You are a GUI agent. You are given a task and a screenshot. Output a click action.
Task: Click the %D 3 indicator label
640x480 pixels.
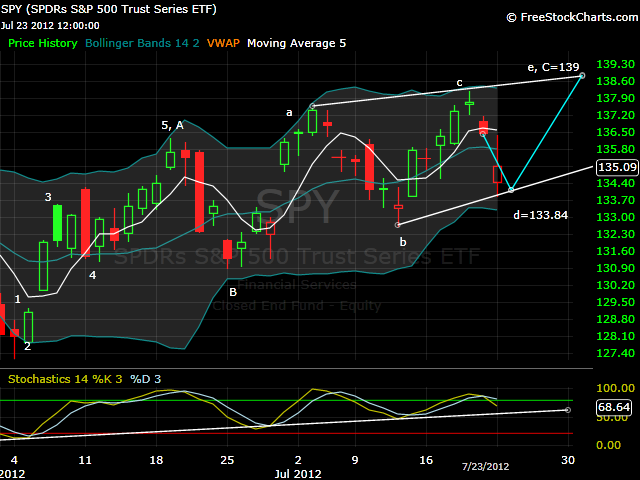(146, 379)
